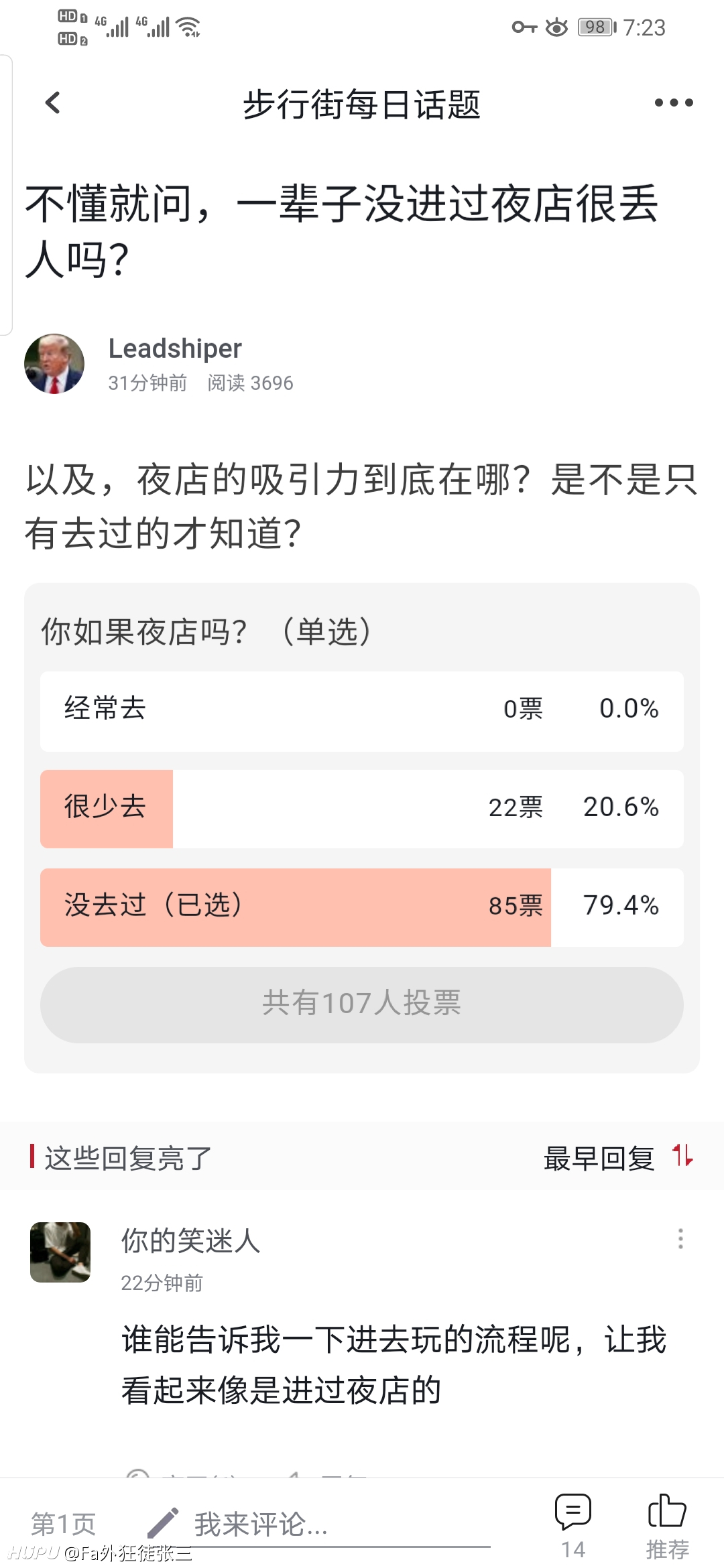
Task: Select poll option 很少去
Action: pyautogui.click(x=362, y=809)
